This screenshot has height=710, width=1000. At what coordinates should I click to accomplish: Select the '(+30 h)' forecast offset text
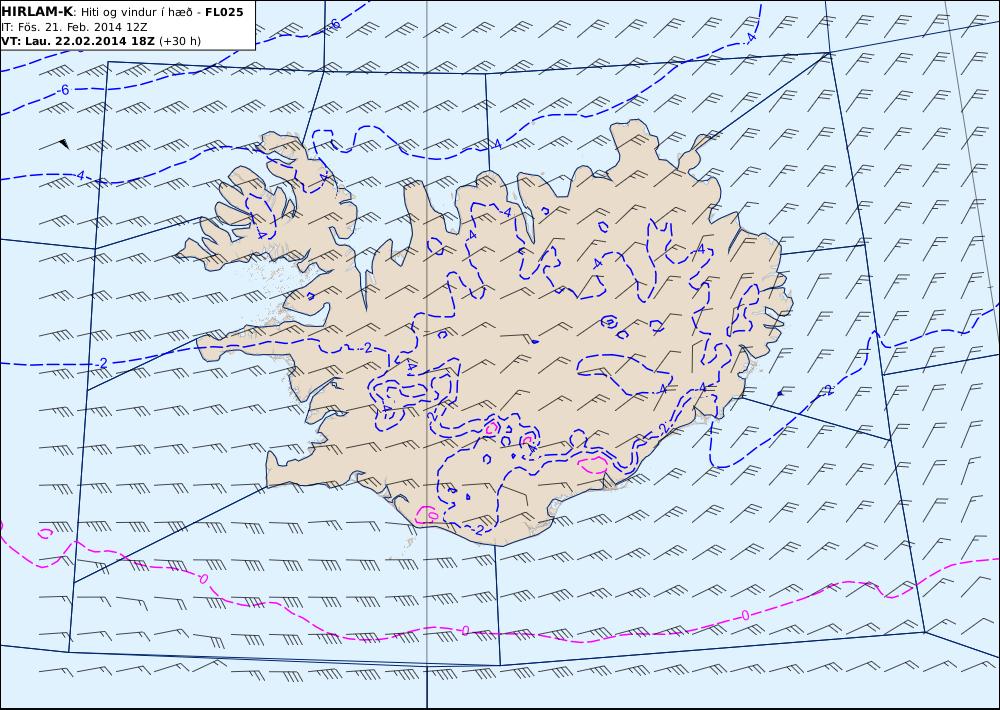[x=180, y=41]
